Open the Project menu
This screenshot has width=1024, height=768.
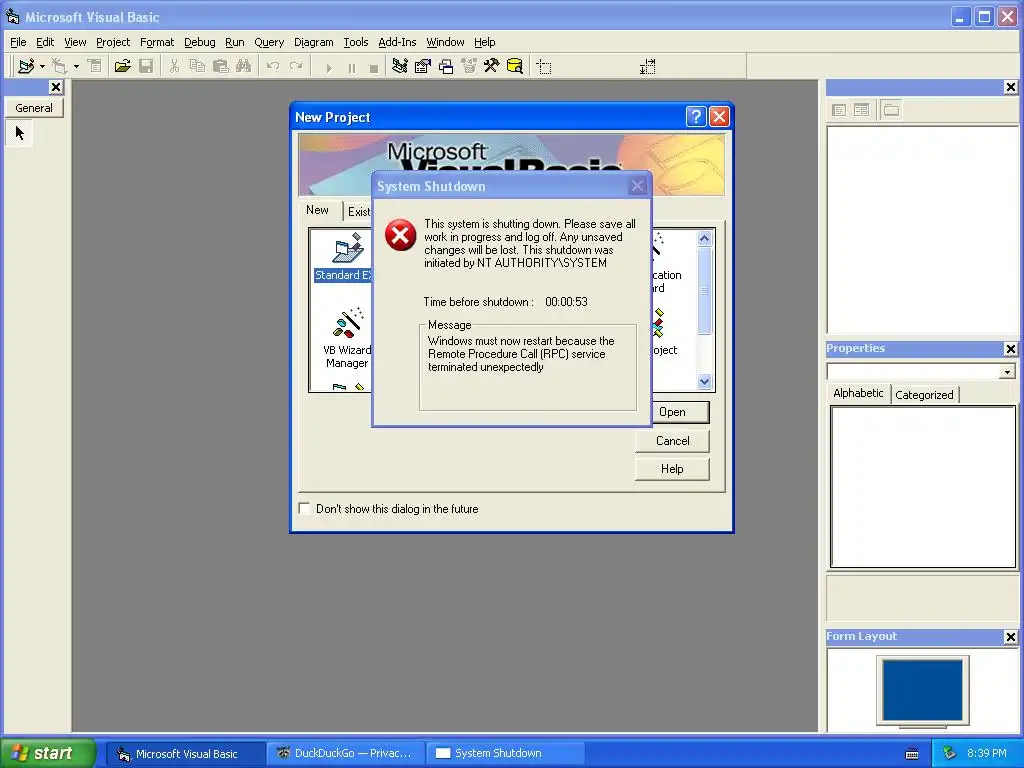tap(113, 42)
